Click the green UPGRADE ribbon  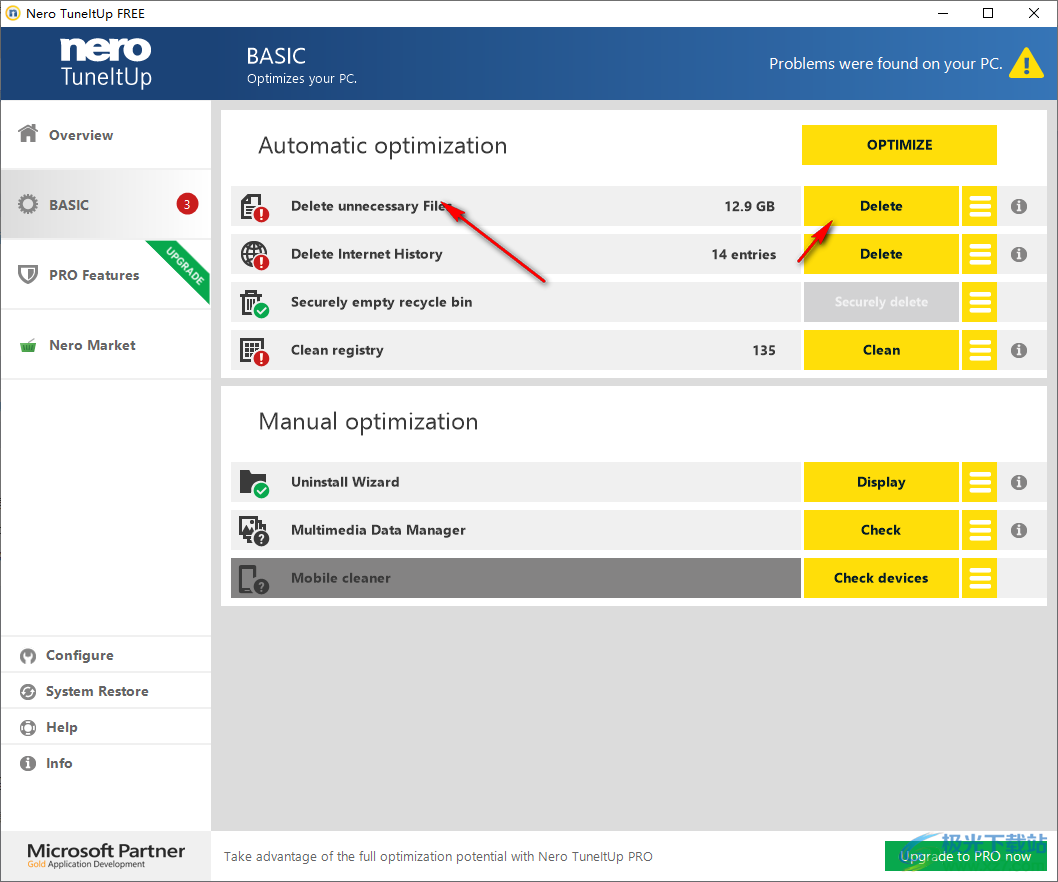point(184,268)
